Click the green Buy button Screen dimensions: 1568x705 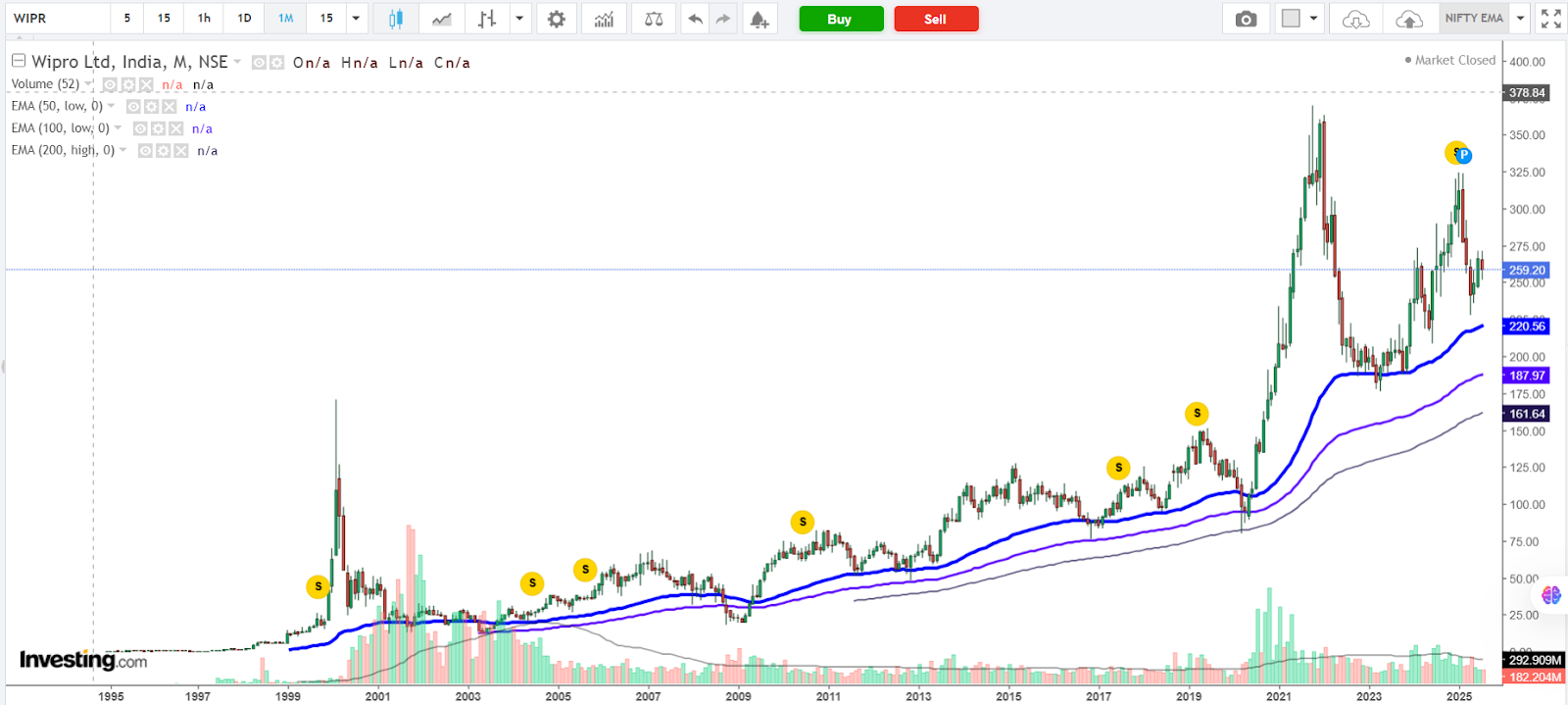[841, 19]
